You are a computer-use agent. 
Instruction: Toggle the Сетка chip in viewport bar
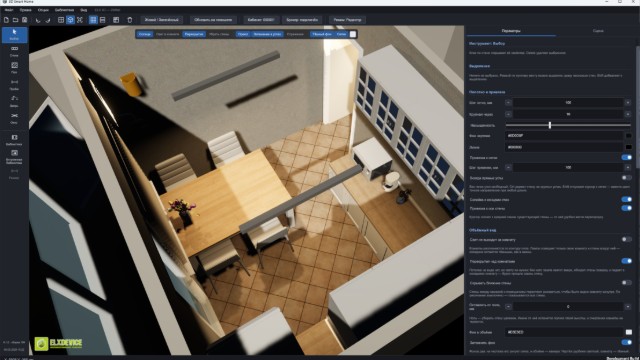tap(341, 34)
